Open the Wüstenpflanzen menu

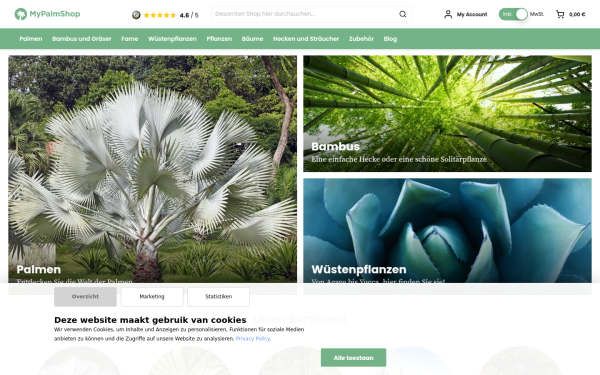tap(172, 39)
